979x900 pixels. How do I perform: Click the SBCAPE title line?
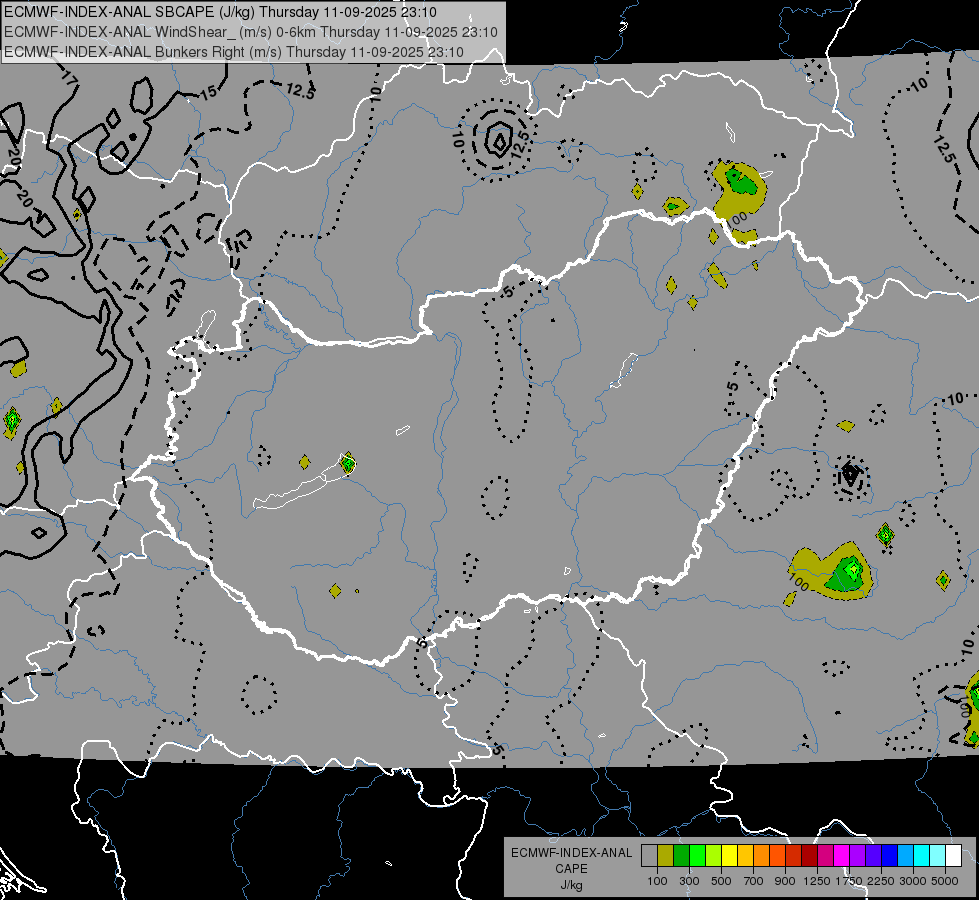pos(220,12)
